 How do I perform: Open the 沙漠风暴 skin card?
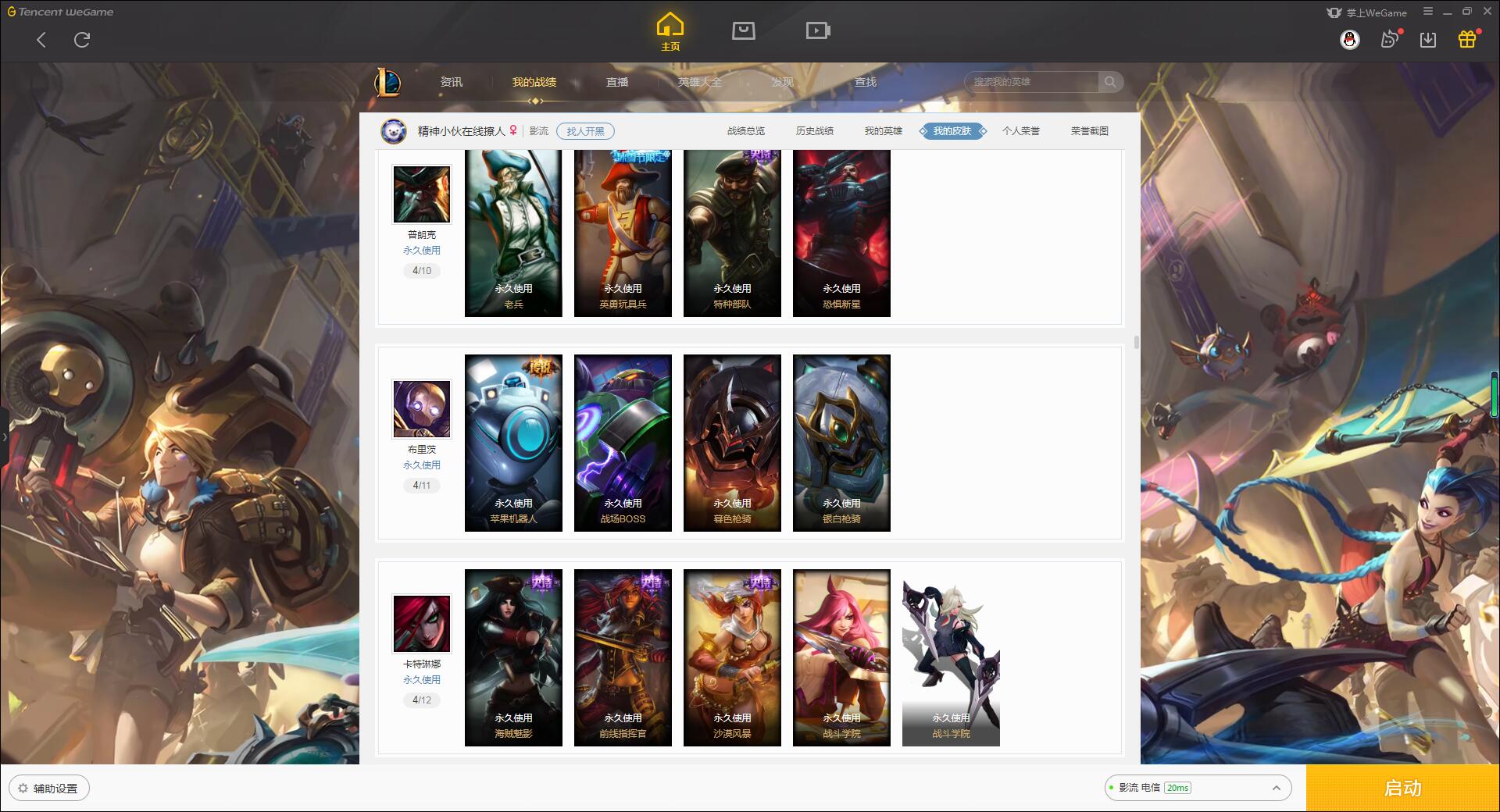(732, 657)
